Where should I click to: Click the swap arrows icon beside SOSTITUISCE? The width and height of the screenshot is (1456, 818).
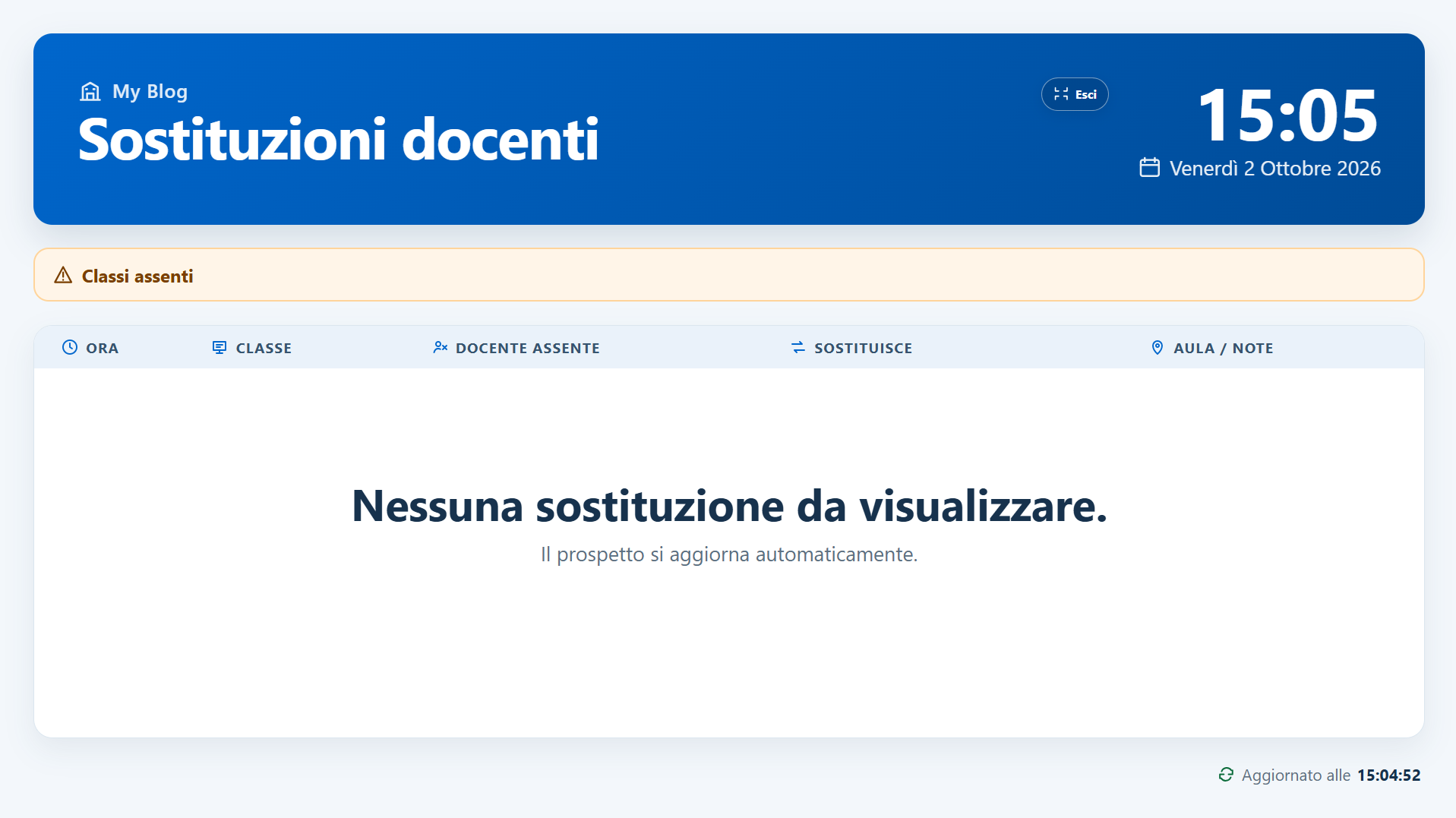(x=798, y=347)
